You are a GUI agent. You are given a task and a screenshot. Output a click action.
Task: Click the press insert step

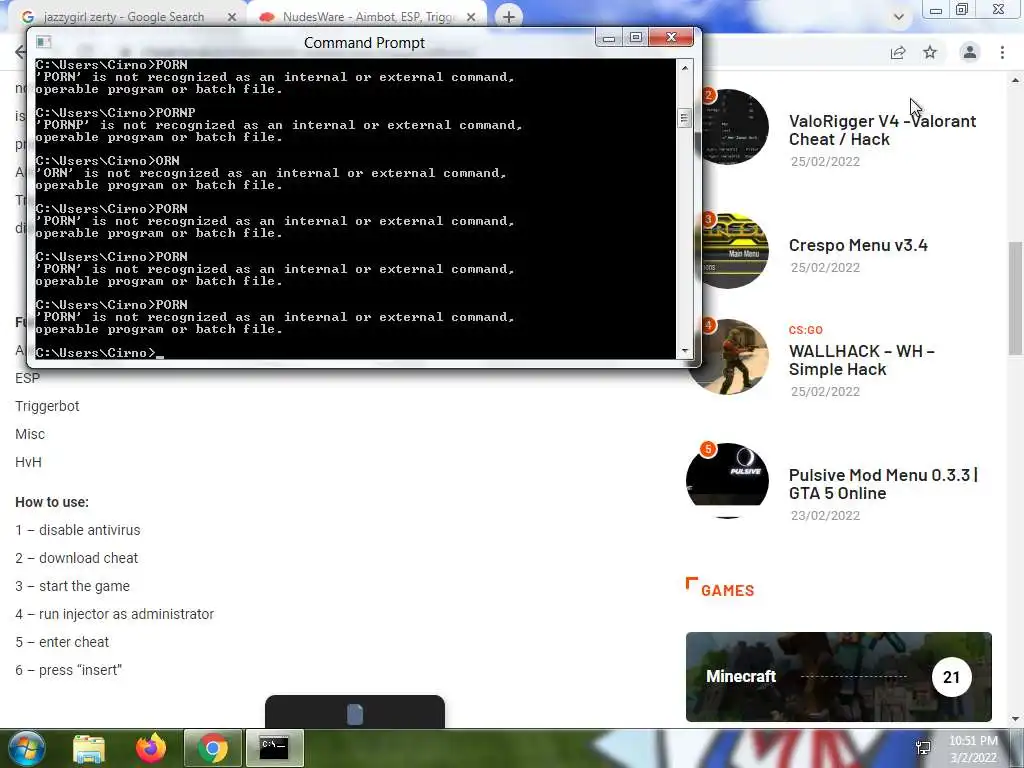click(69, 671)
